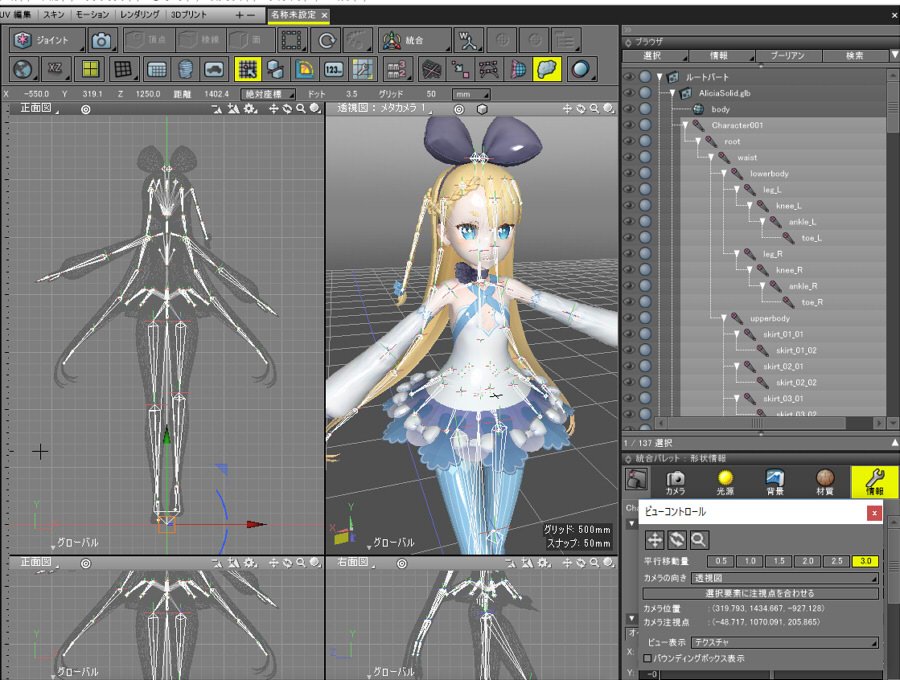Click the camera icon next to ジョイント
This screenshot has height=680, width=900.
click(x=102, y=40)
